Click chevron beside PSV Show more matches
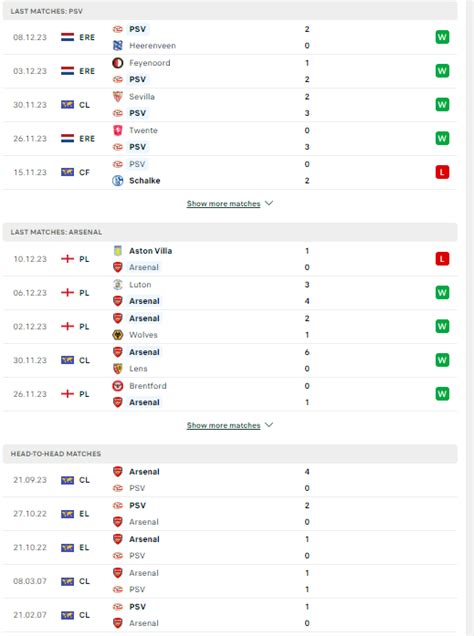The image size is (474, 636). coord(269,203)
